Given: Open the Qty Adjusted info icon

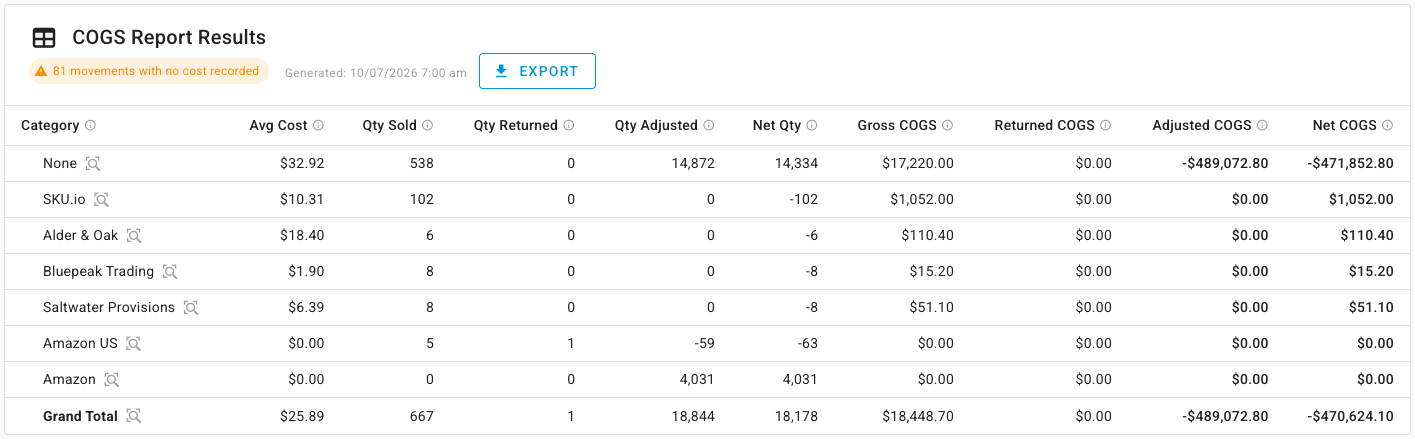Looking at the screenshot, I should tap(708, 126).
